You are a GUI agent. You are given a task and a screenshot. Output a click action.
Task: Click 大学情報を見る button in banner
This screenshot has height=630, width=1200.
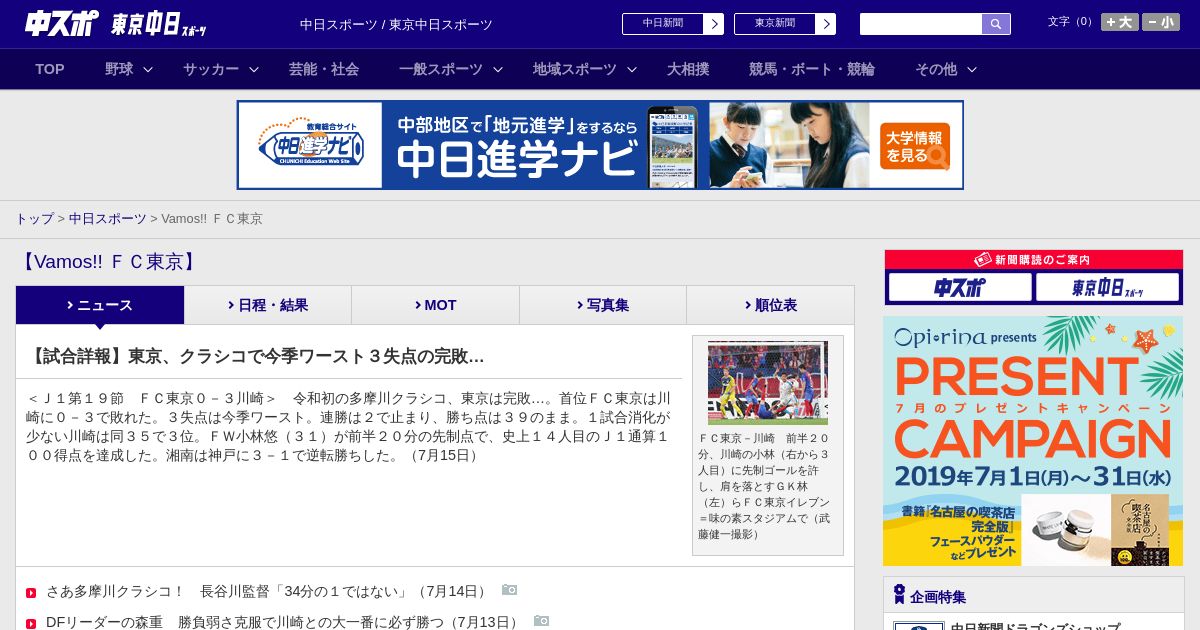coord(915,146)
